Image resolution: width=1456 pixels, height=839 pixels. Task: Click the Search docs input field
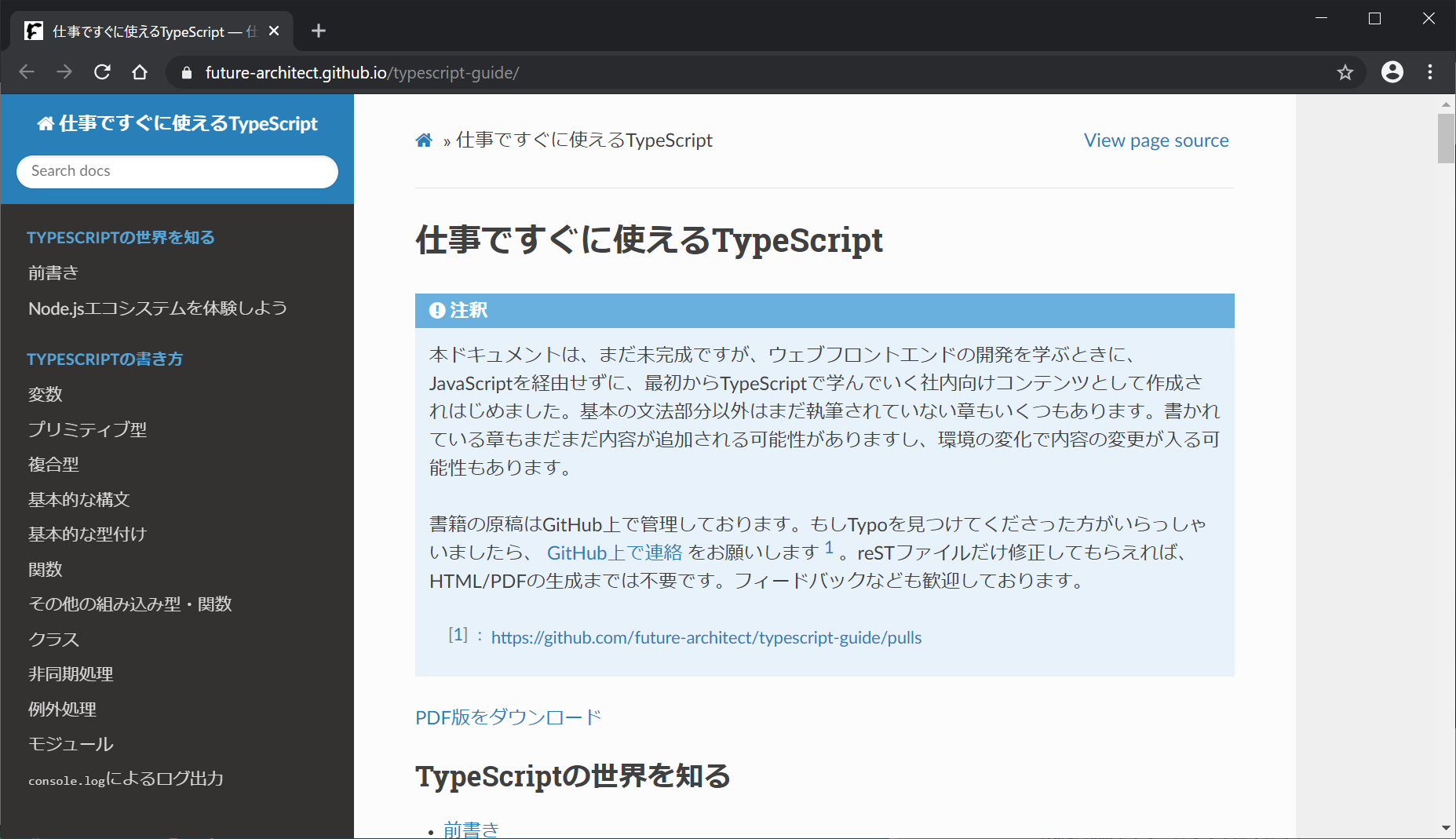[x=177, y=171]
